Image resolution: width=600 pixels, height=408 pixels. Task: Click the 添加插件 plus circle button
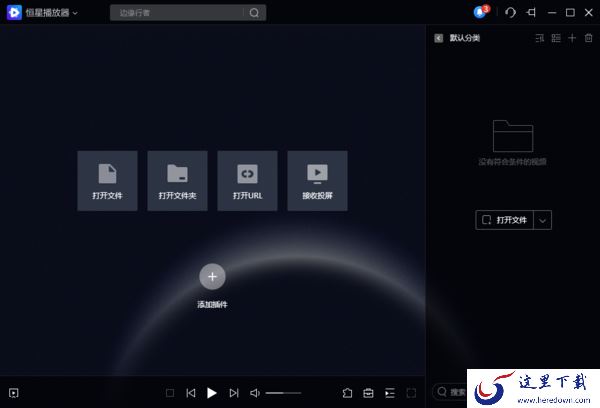click(x=212, y=277)
